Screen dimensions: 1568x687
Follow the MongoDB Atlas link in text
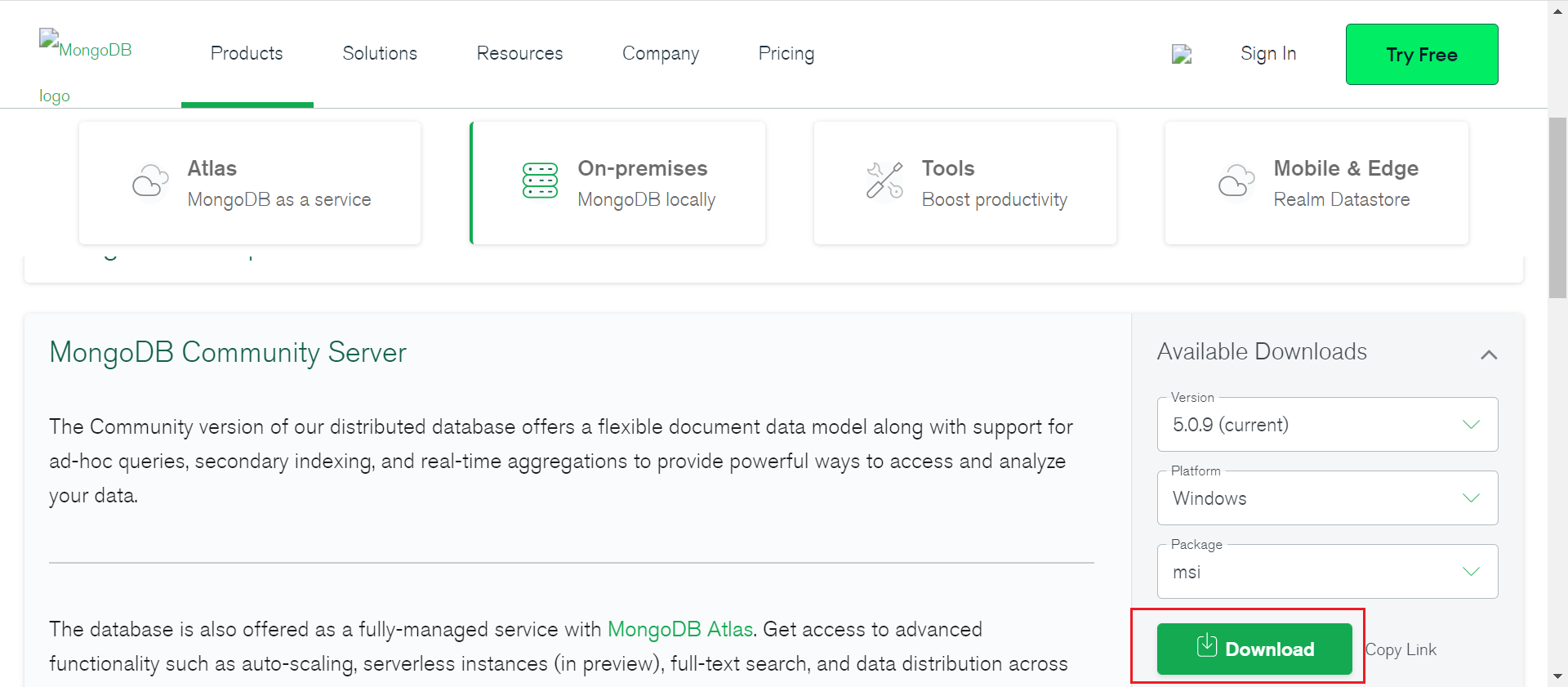(x=679, y=630)
